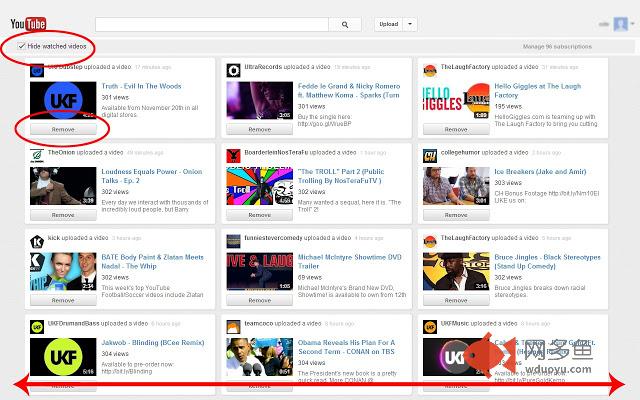Image resolution: width=640 pixels, height=400 pixels.
Task: Remove the Ice Breakers video
Action: pos(456,215)
